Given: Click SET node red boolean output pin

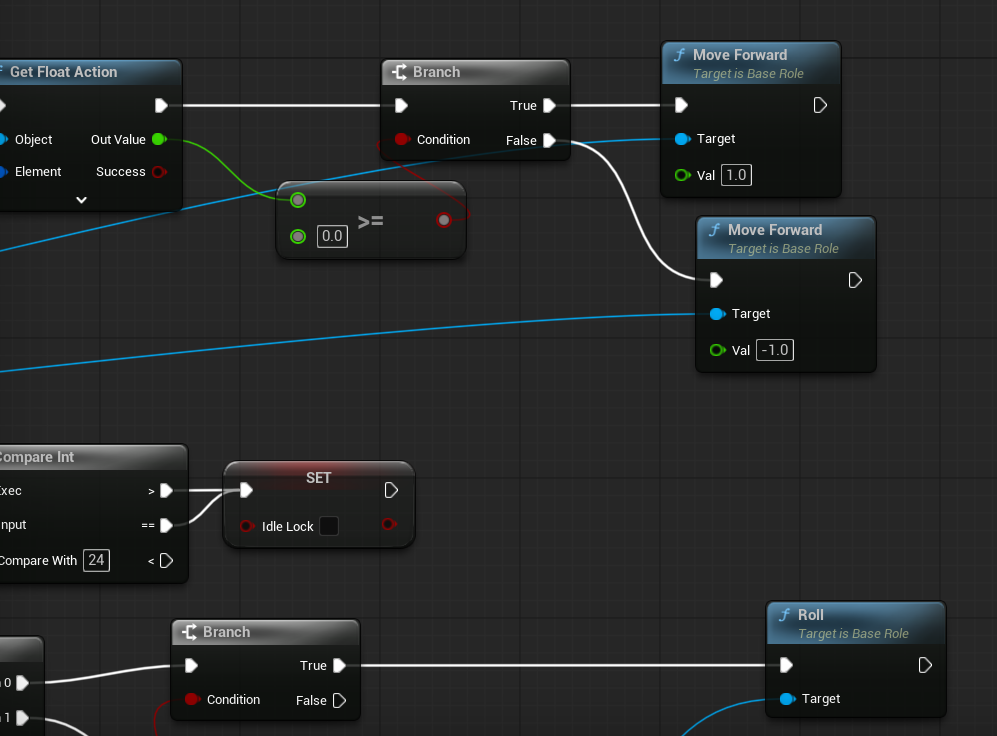Looking at the screenshot, I should click(388, 524).
